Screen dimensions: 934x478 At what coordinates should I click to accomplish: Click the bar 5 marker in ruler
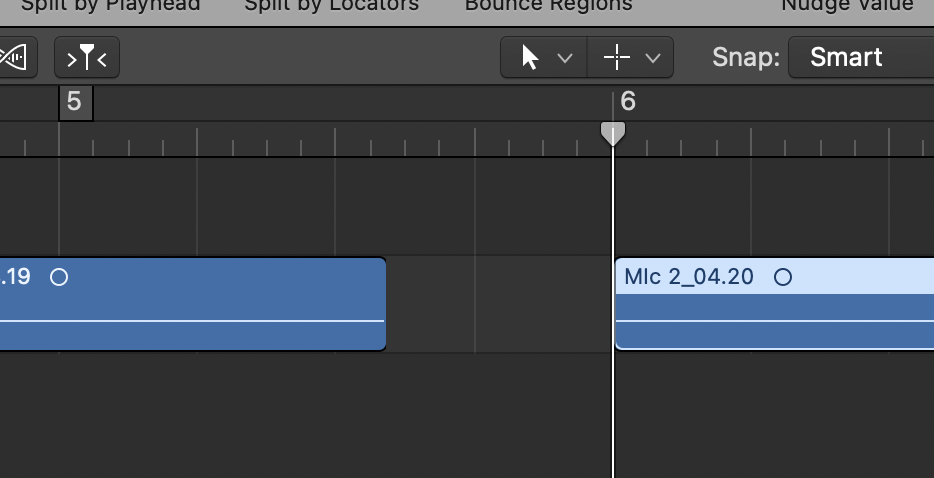click(x=75, y=102)
